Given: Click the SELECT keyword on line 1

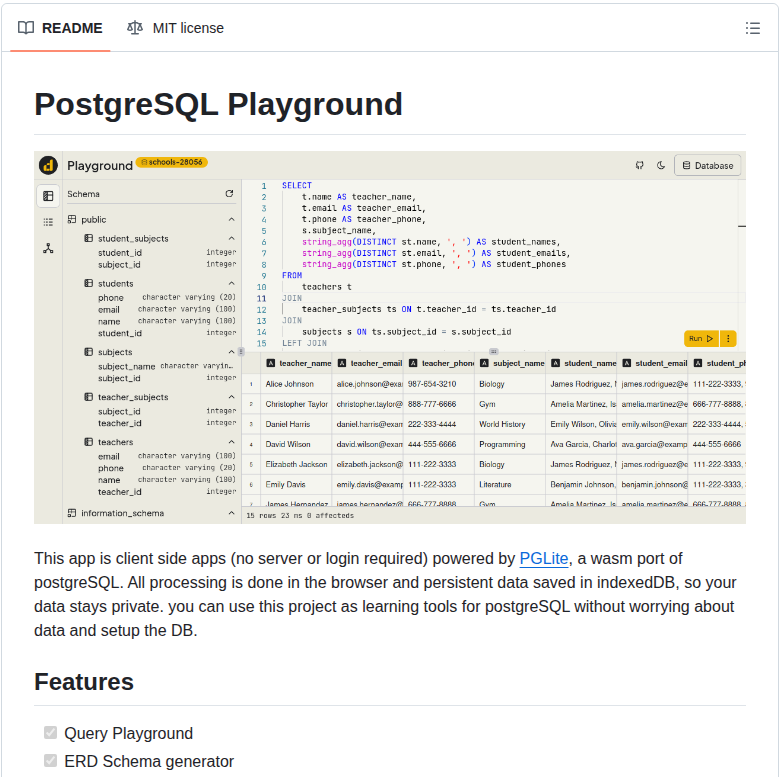Looking at the screenshot, I should [297, 185].
